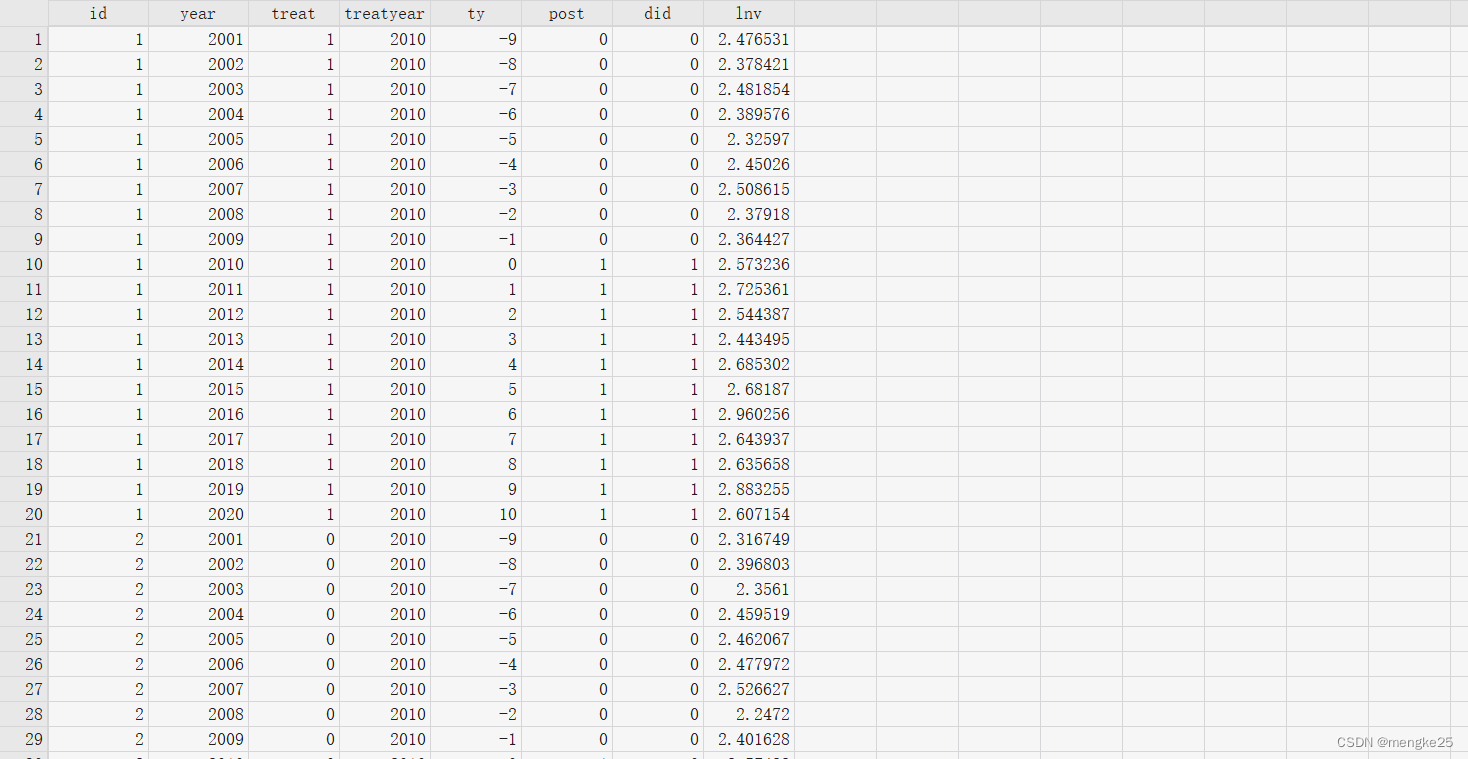Click lnv cell 2.459519
This screenshot has width=1468, height=759.
coord(749,614)
